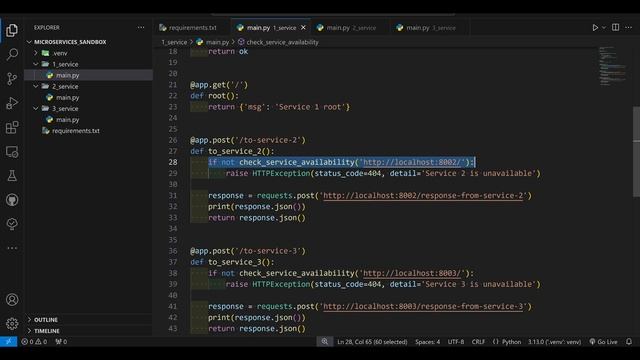
Task: Open the Run and Debug view
Action: 12,103
